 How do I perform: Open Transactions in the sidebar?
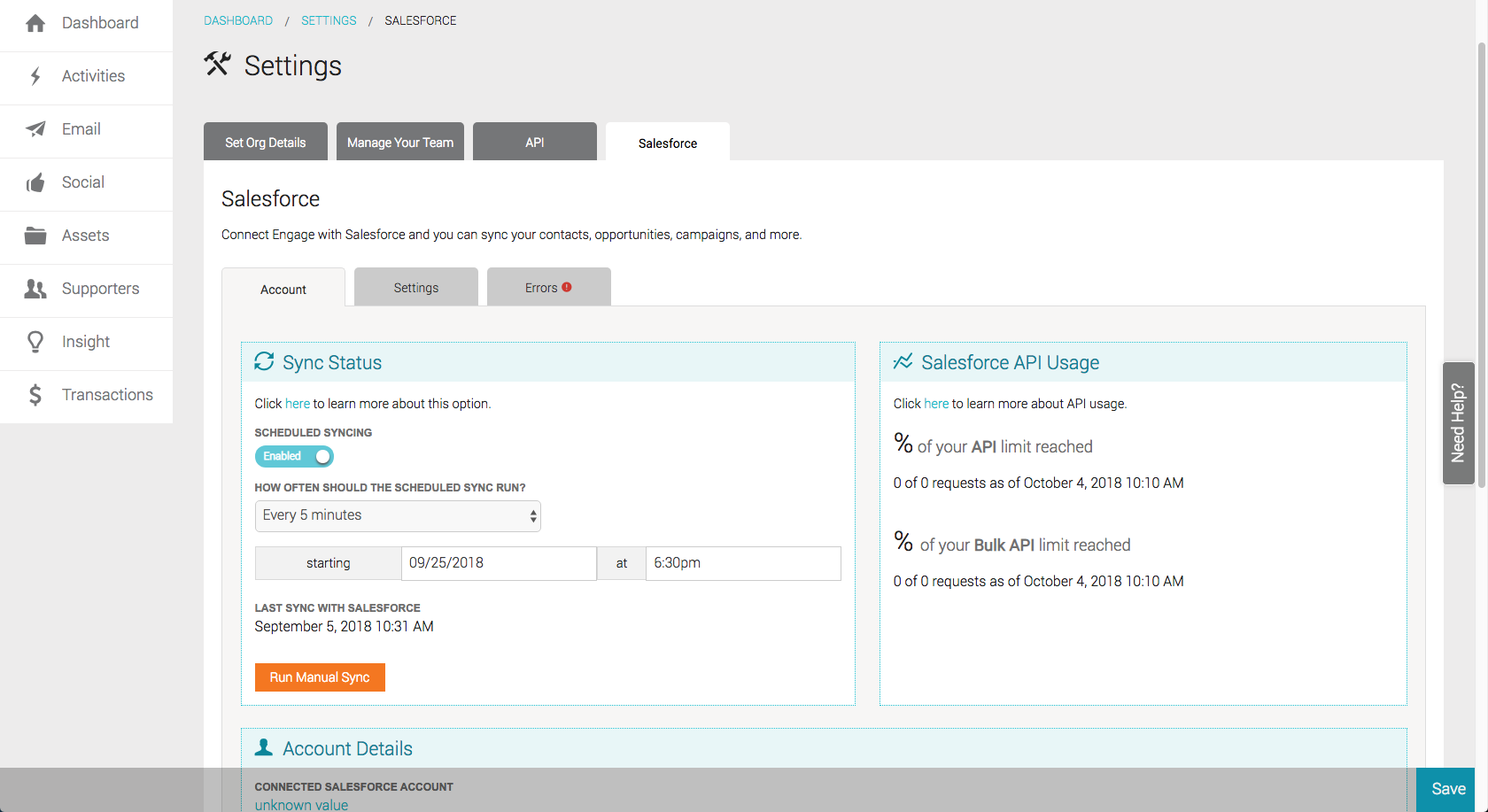86,397
